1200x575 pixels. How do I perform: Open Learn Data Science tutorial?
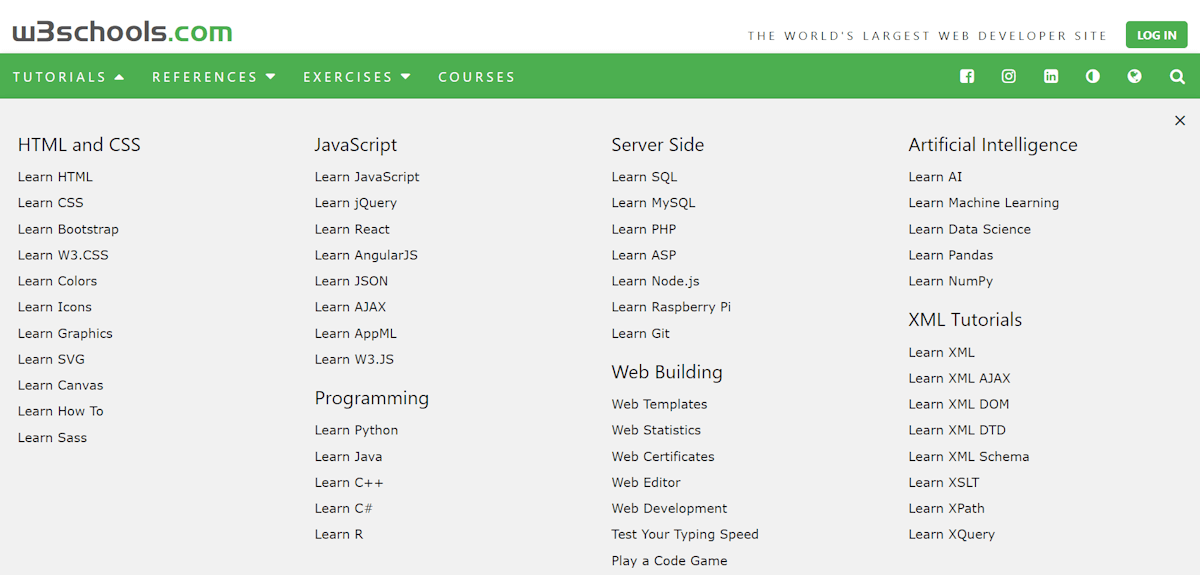pyautogui.click(x=969, y=229)
